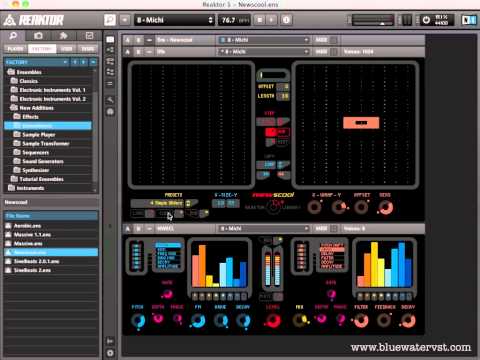Click the Feedback knob in lower instrument
The height and width of the screenshot is (360, 480).
coord(384,320)
